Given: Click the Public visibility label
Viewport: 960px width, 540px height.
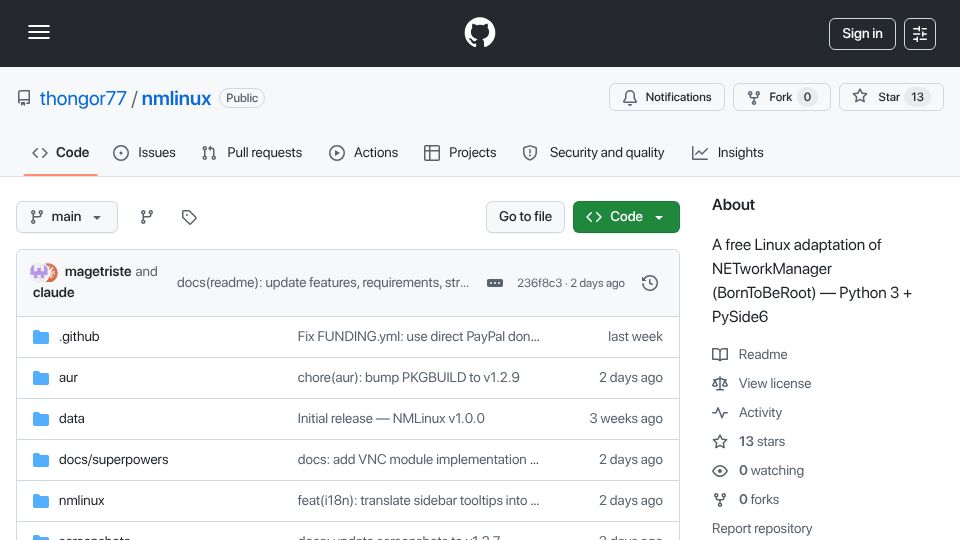Looking at the screenshot, I should pos(242,98).
